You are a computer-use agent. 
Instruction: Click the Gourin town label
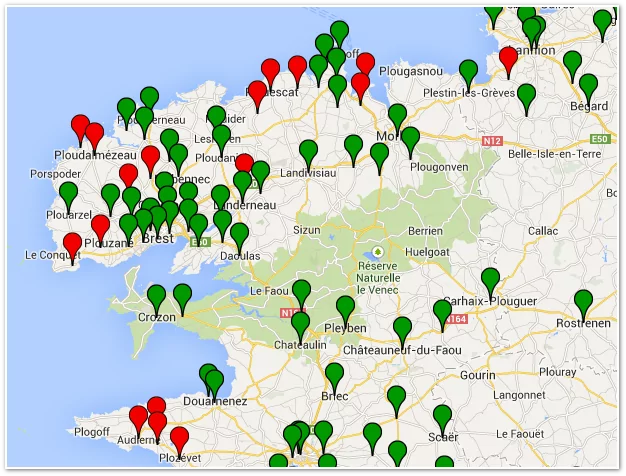point(477,375)
